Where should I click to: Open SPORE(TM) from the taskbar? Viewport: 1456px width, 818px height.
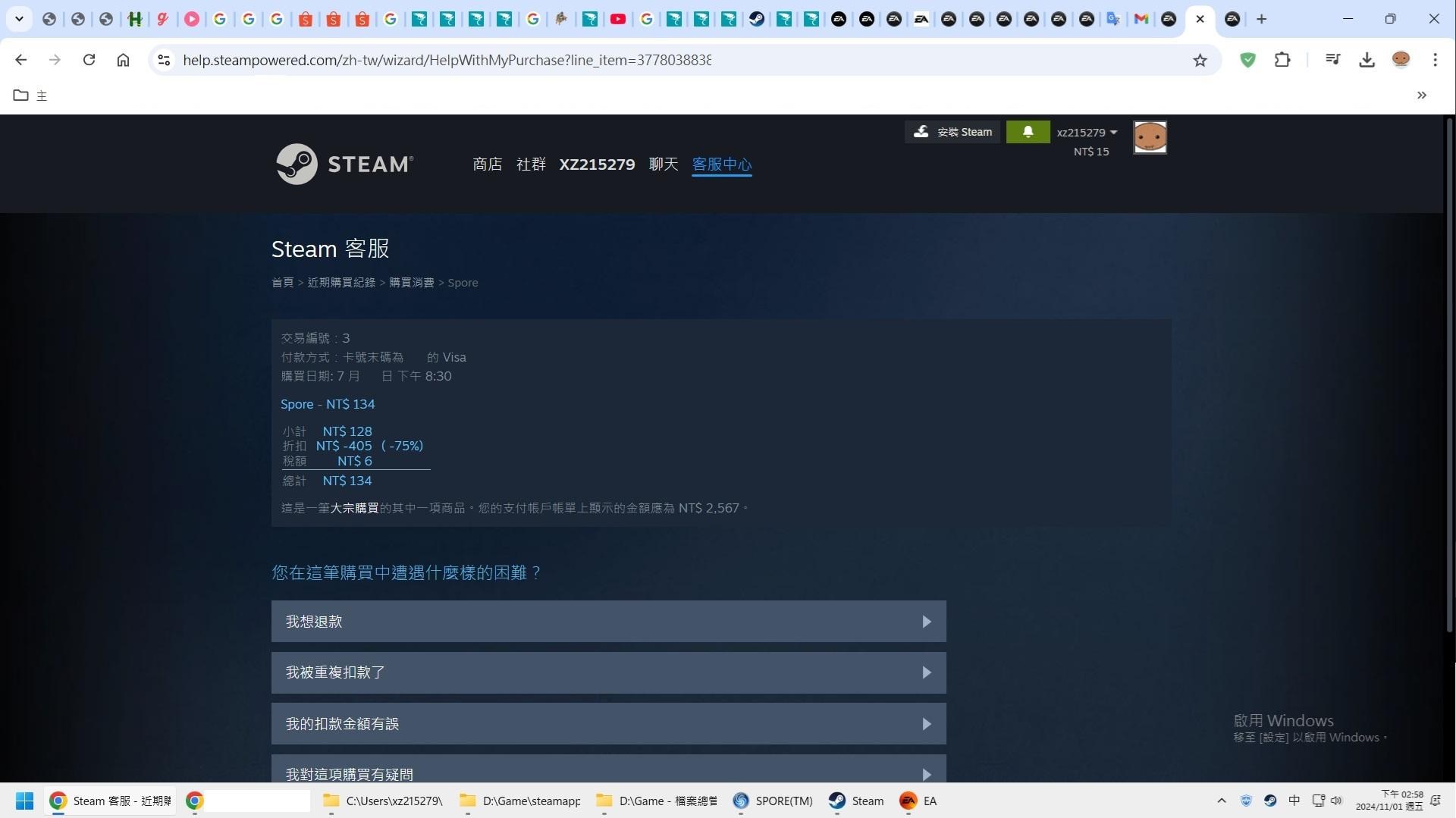(741, 801)
